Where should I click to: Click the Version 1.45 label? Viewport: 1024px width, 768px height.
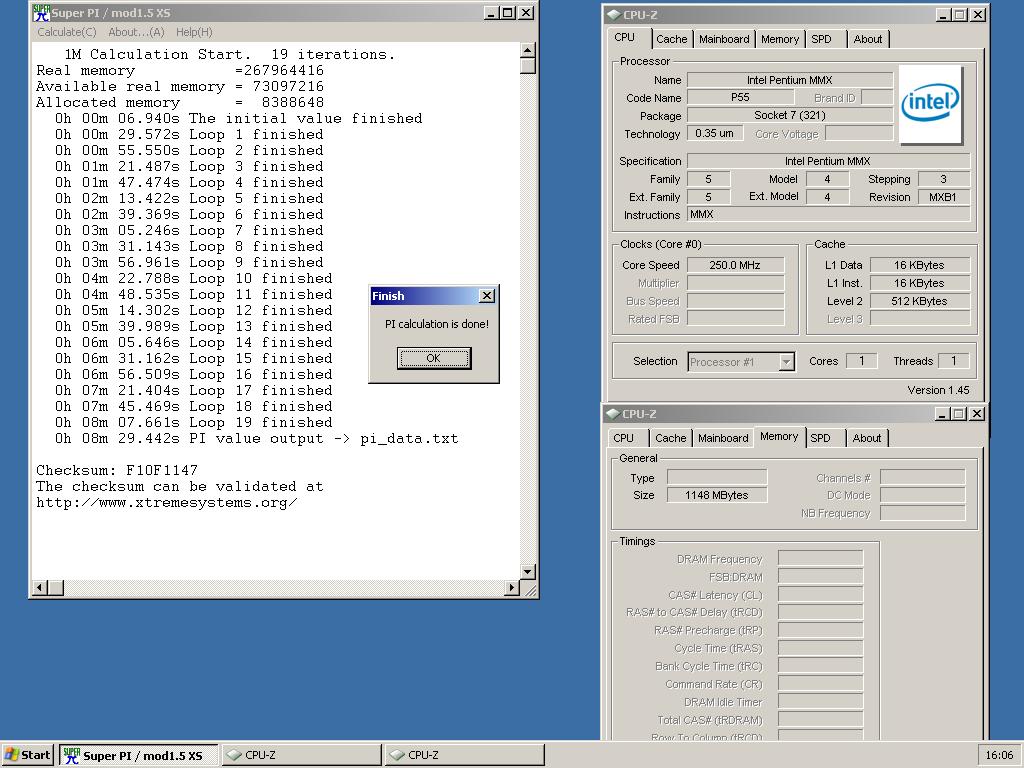tap(938, 390)
